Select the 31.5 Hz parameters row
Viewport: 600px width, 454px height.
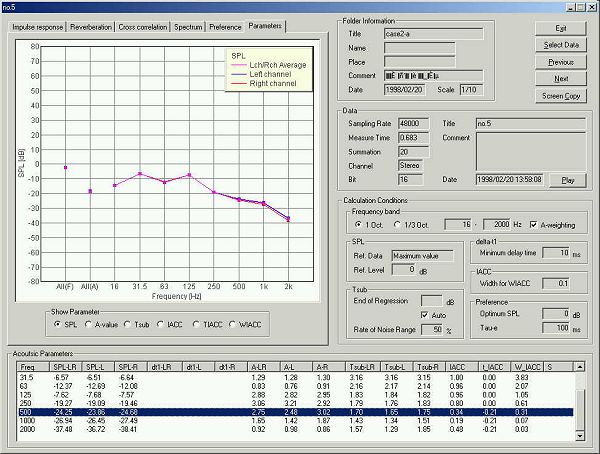(x=296, y=377)
